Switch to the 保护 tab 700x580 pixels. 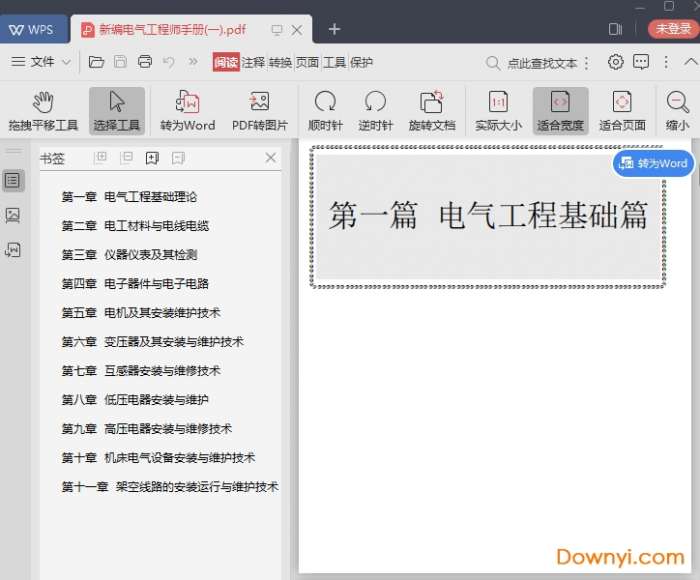click(361, 62)
